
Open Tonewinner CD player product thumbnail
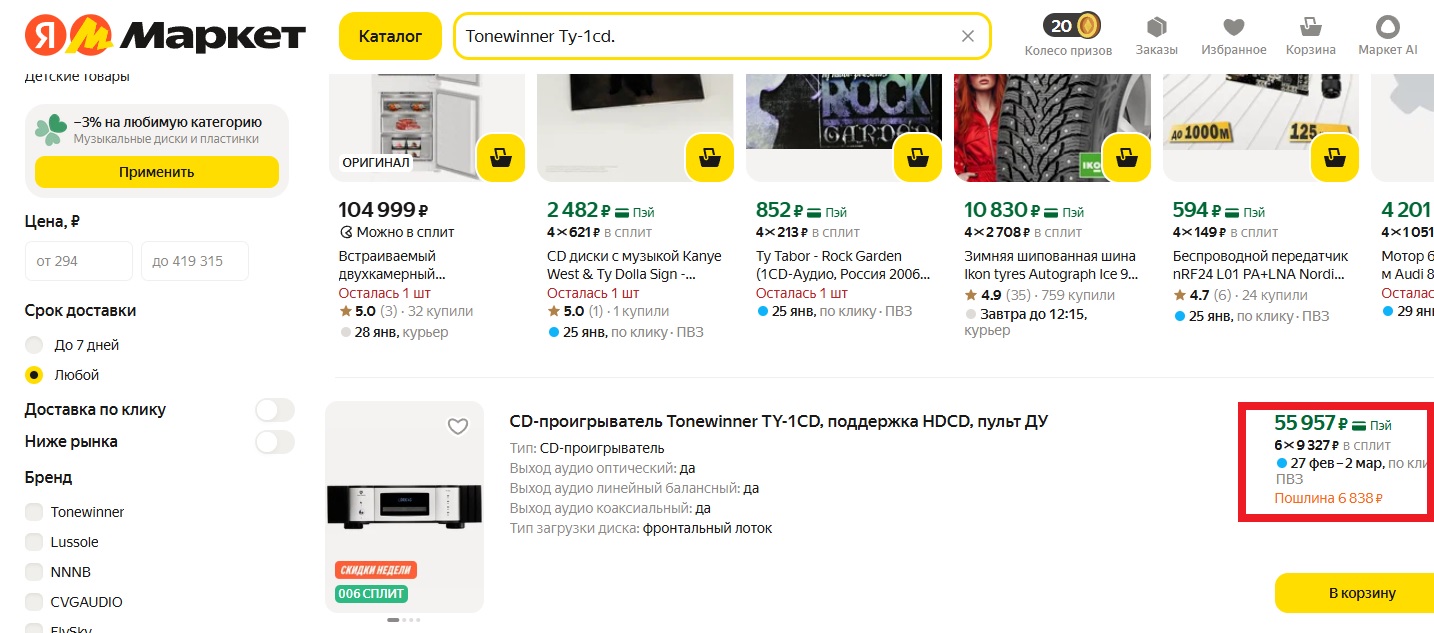(404, 507)
